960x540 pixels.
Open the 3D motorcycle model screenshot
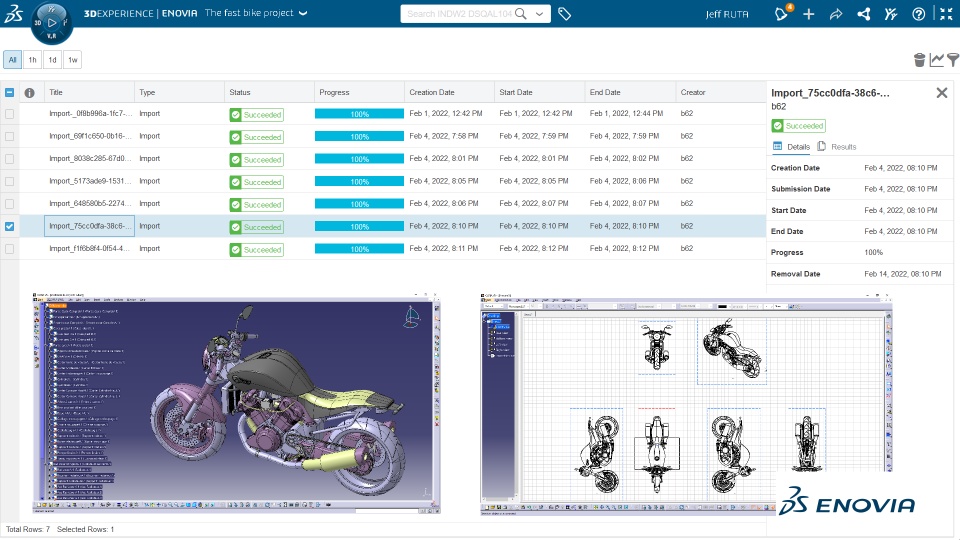coord(236,403)
